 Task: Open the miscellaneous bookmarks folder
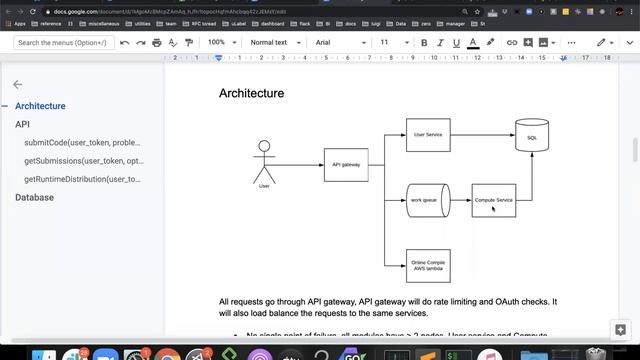(x=99, y=24)
